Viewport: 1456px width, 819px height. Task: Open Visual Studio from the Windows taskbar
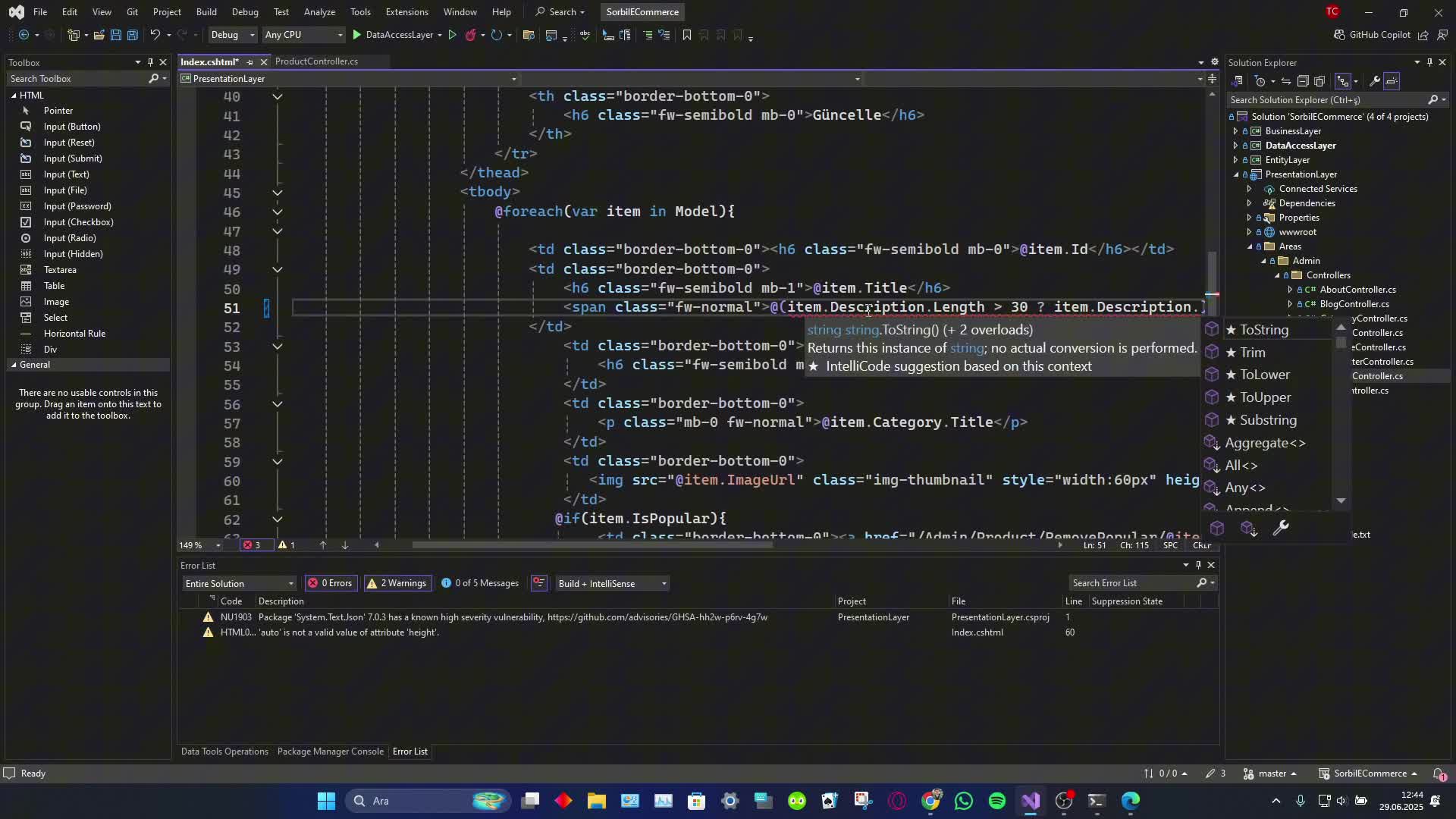(x=1031, y=801)
